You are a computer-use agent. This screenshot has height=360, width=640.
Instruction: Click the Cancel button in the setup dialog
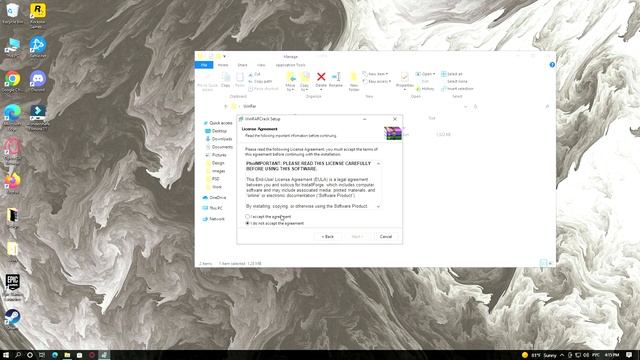386,237
